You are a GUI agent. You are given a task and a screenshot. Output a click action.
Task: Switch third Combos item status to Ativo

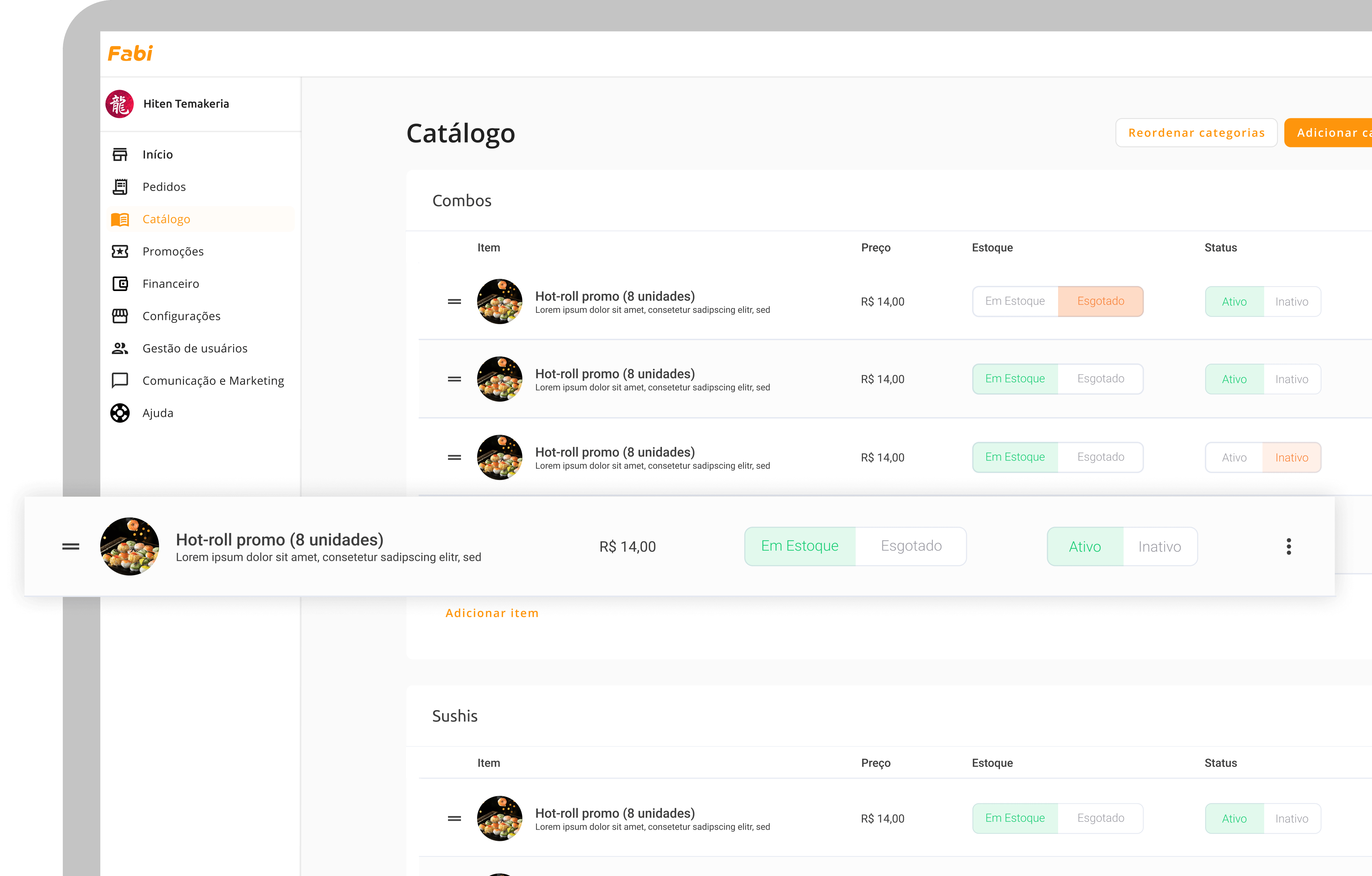(1233, 457)
